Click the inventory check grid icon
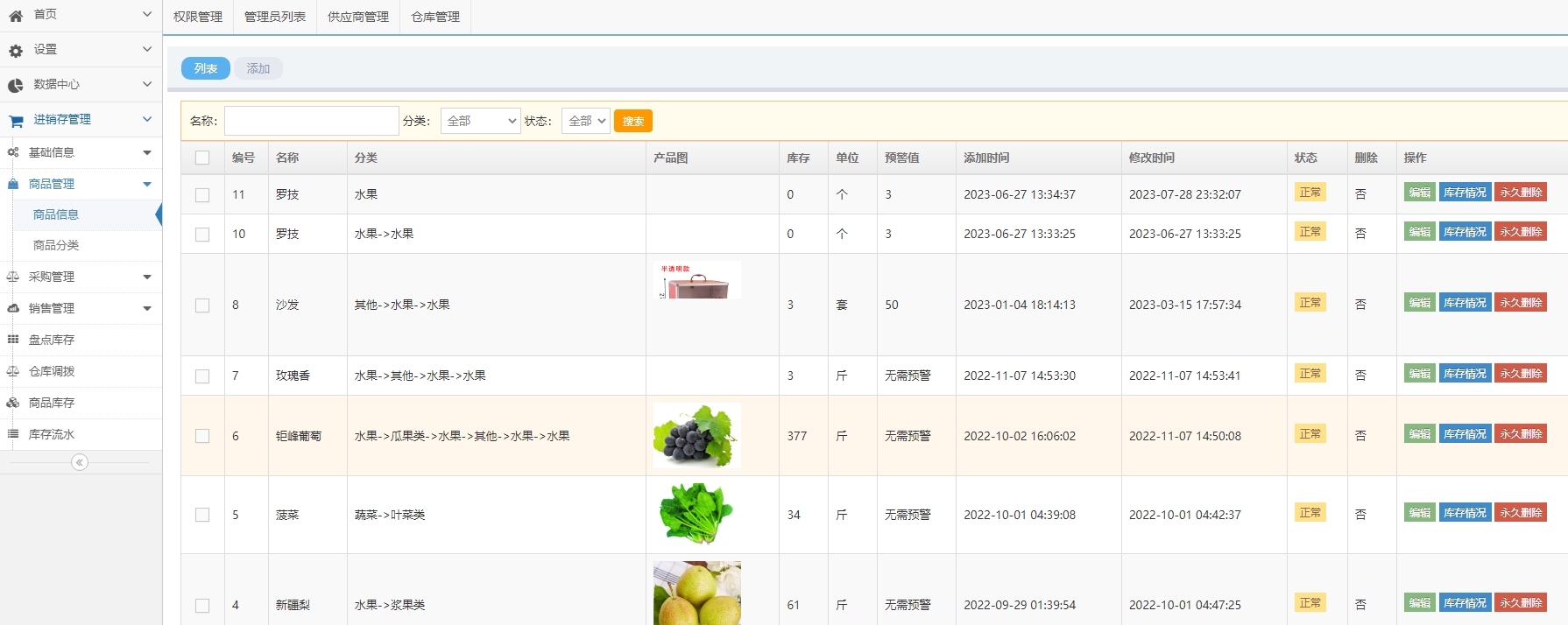Screen dimensions: 1568x625 coord(13,340)
